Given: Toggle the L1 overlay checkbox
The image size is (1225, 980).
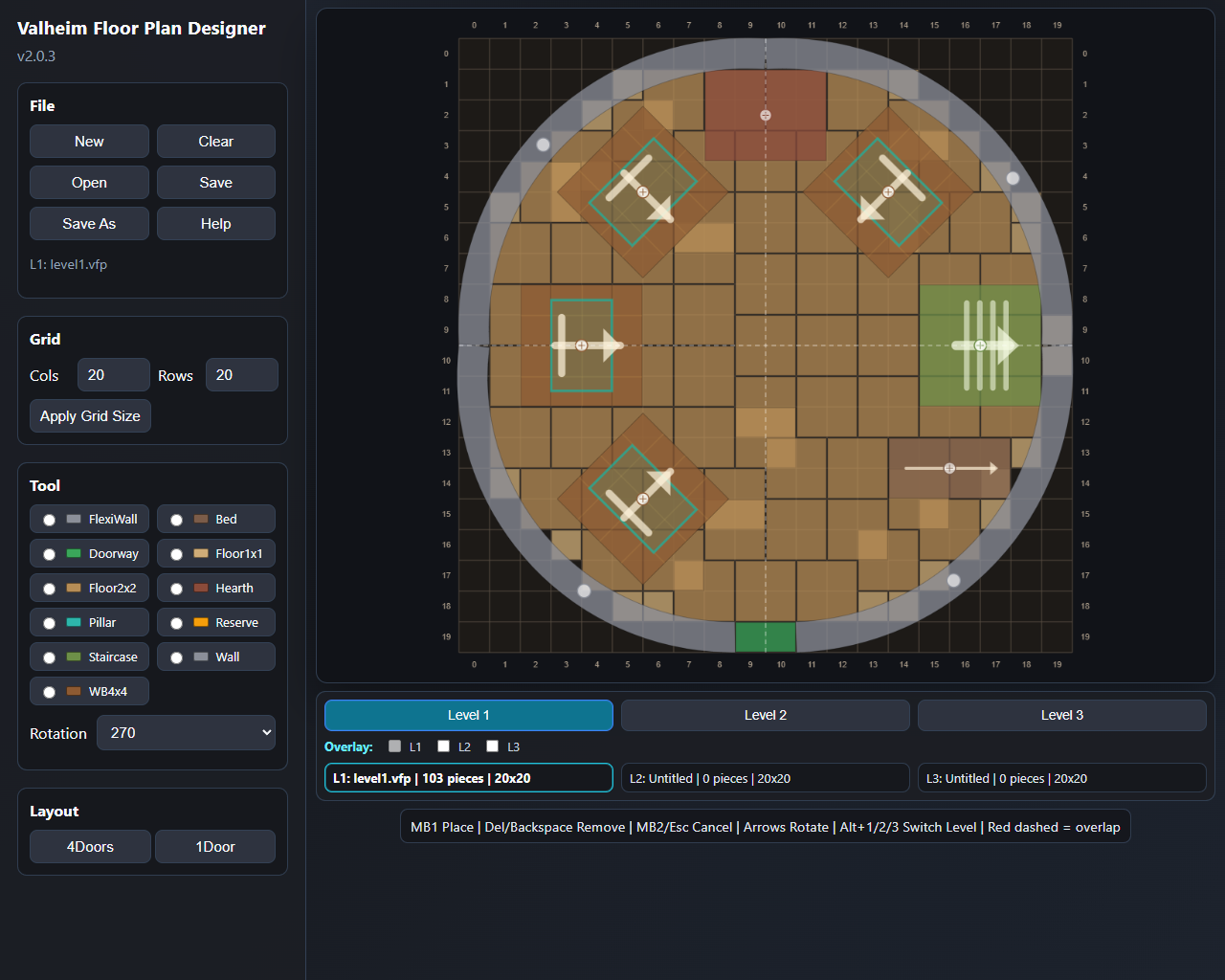Looking at the screenshot, I should pos(395,746).
